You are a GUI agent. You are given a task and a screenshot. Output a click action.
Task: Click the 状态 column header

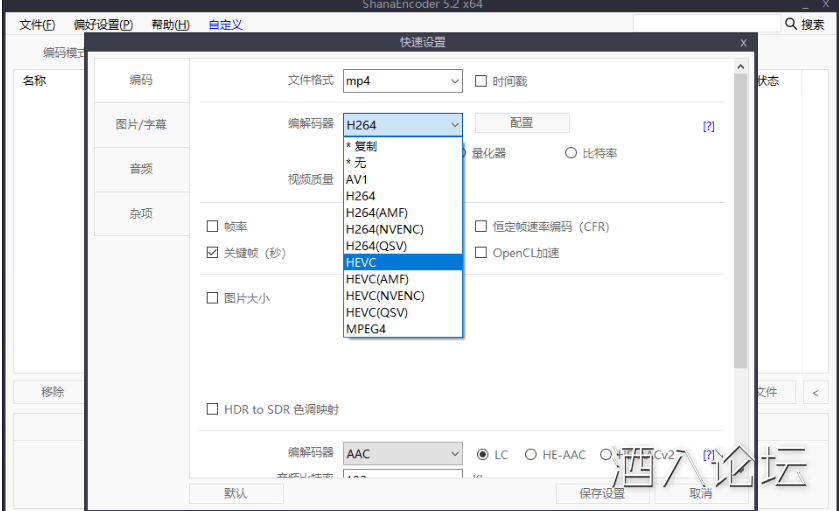click(768, 81)
